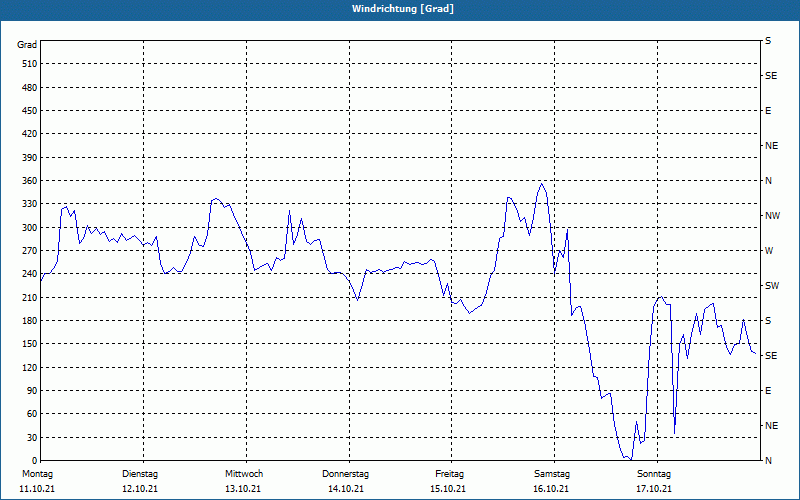Click the sharp dip to 35 degrees on Sunday

click(674, 433)
